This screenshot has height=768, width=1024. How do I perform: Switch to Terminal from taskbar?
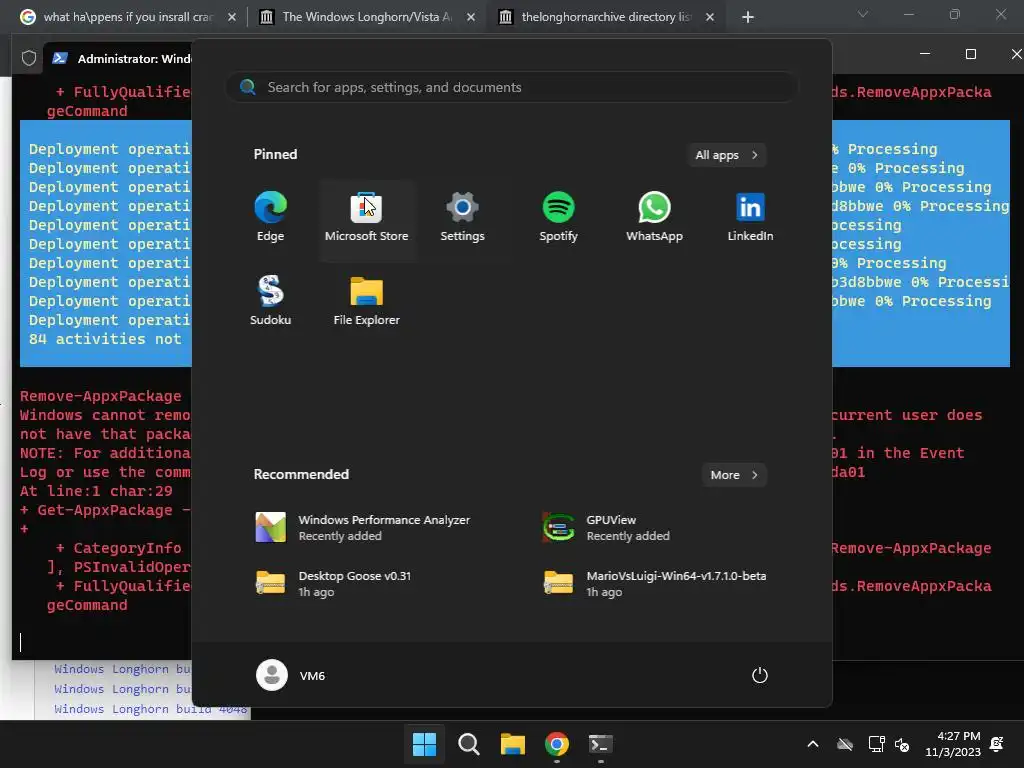coord(601,744)
